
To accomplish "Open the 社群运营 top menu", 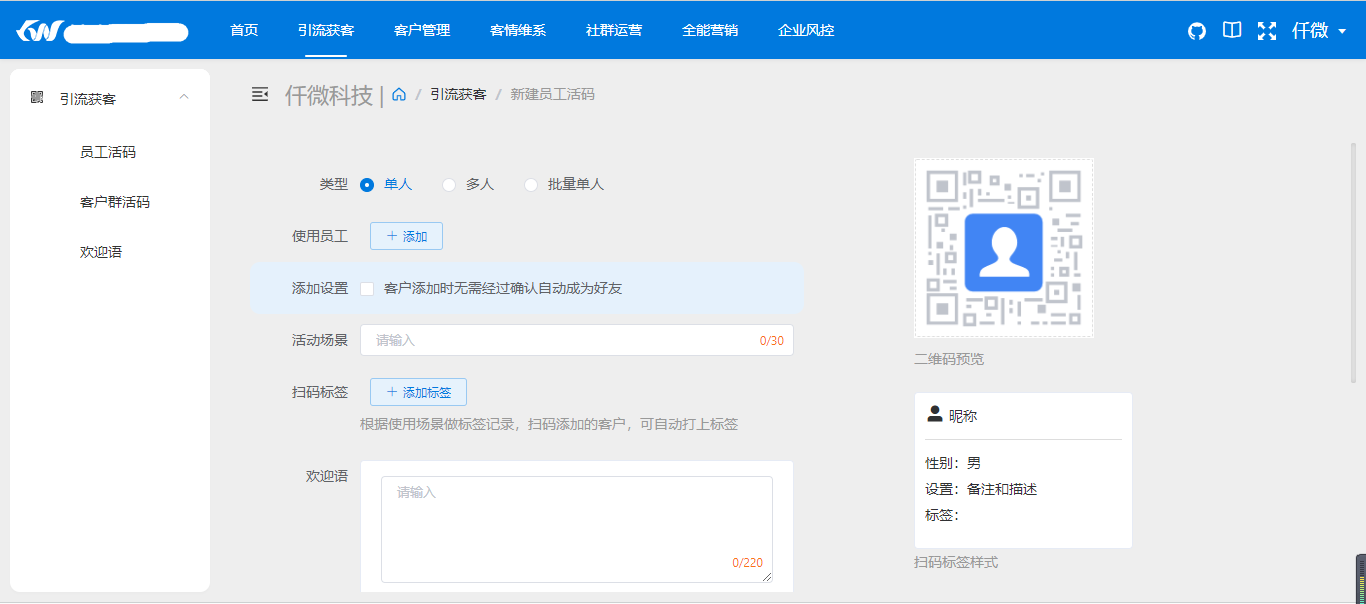I will 614,30.
